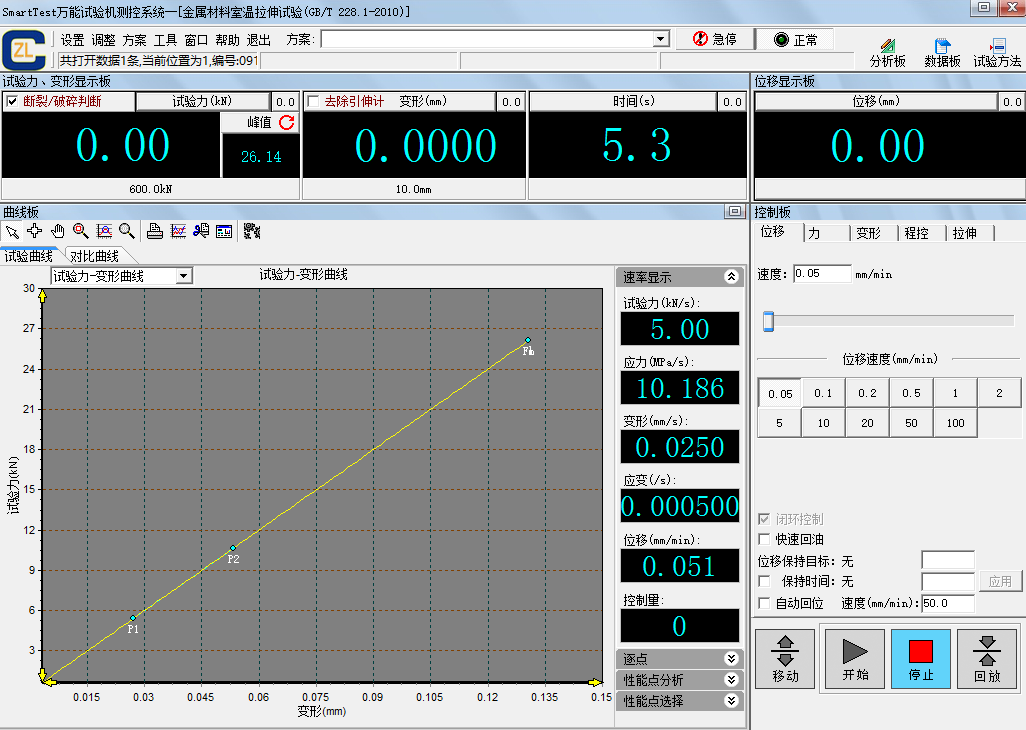Expand the 性能点分析 section
Screen dimensions: 1026x730
[x=732, y=680]
